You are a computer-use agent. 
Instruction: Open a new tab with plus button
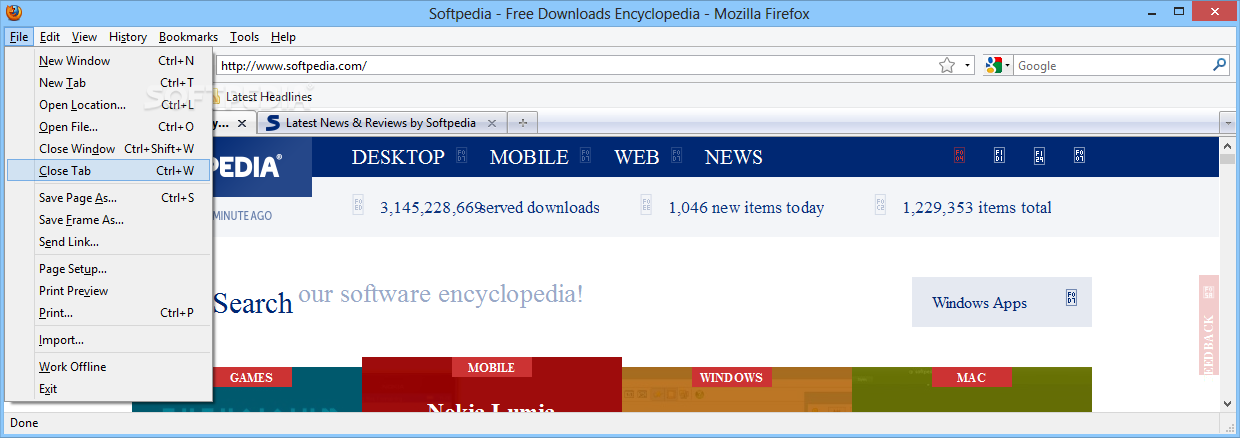(x=522, y=123)
